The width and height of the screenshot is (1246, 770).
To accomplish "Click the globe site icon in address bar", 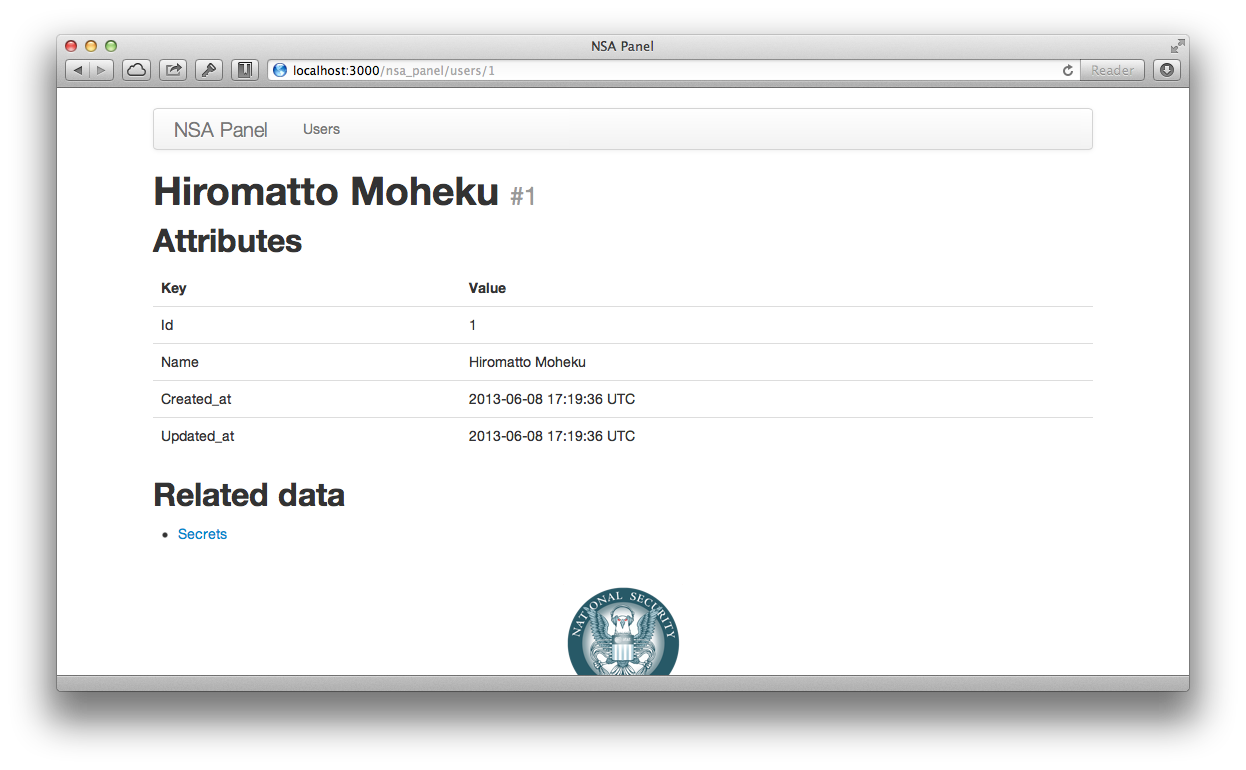I will tap(280, 70).
